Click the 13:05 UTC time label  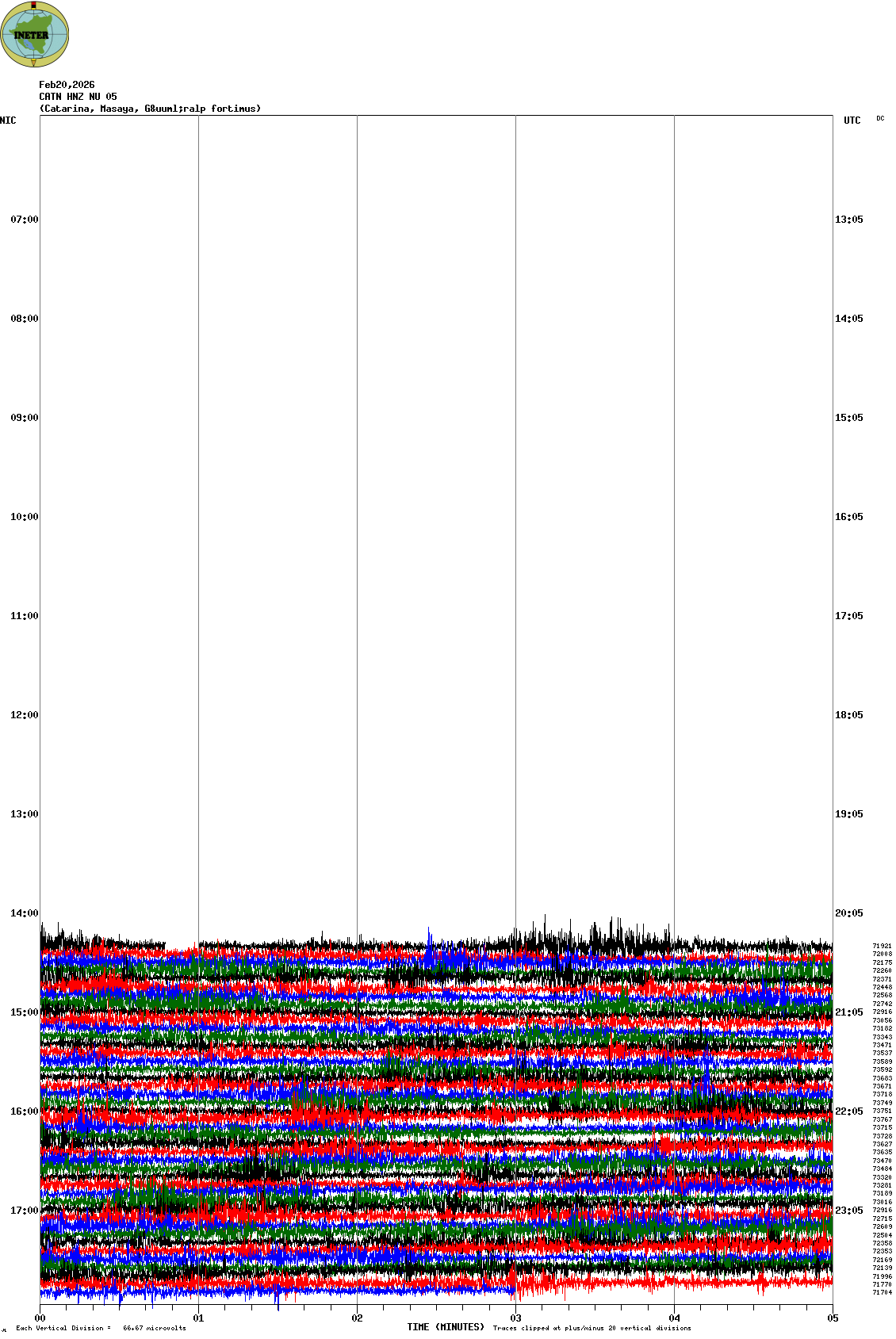point(848,220)
